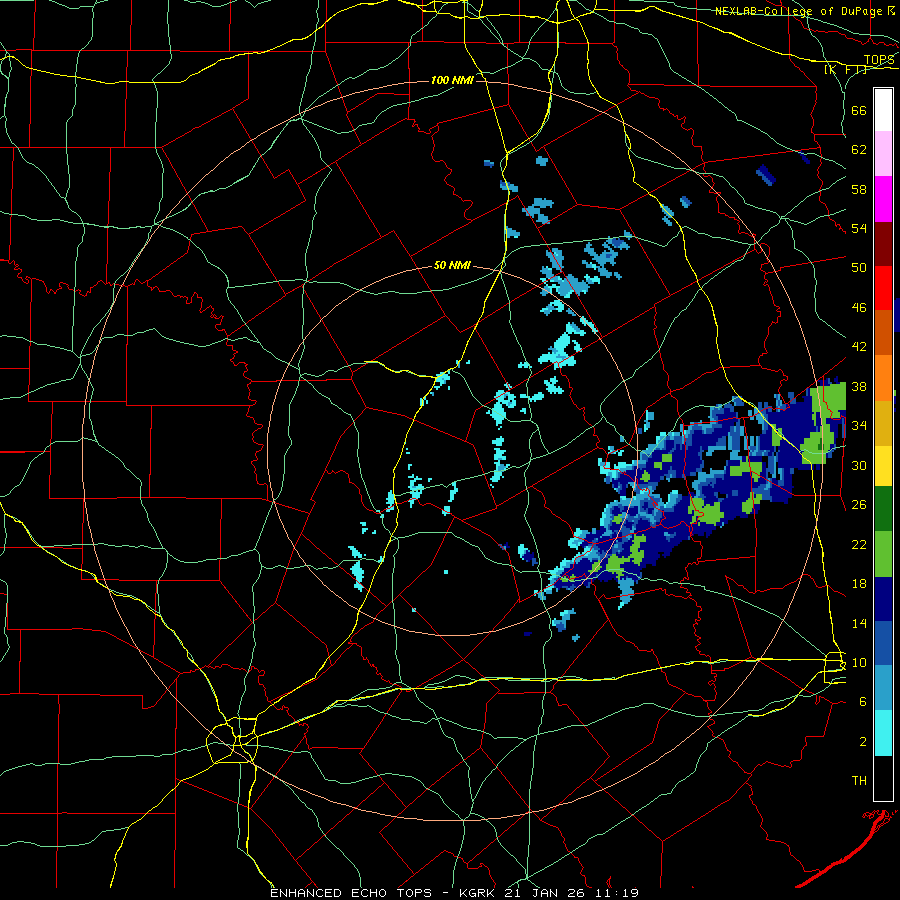900x900 pixels.
Task: Select the light green legend swatch
Action: pyautogui.click(x=883, y=553)
